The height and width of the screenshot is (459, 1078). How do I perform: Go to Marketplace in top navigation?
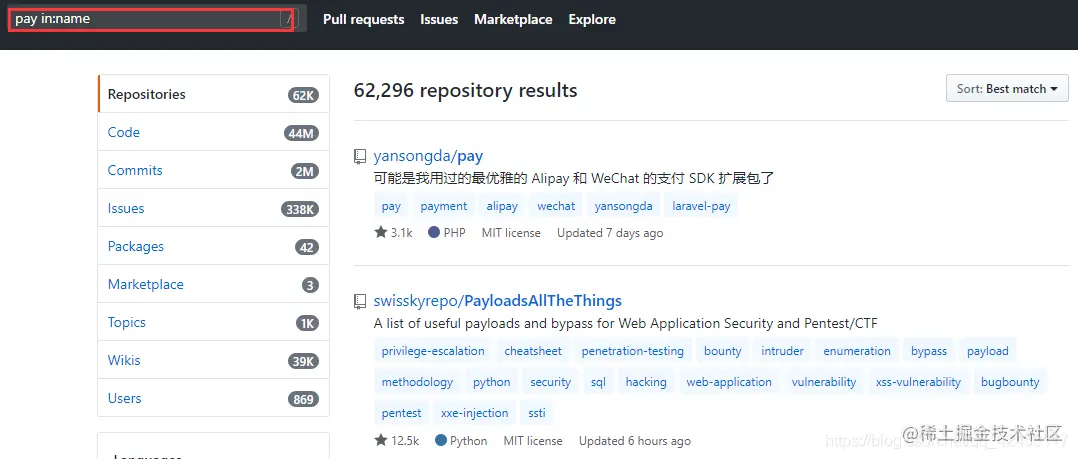coord(513,20)
